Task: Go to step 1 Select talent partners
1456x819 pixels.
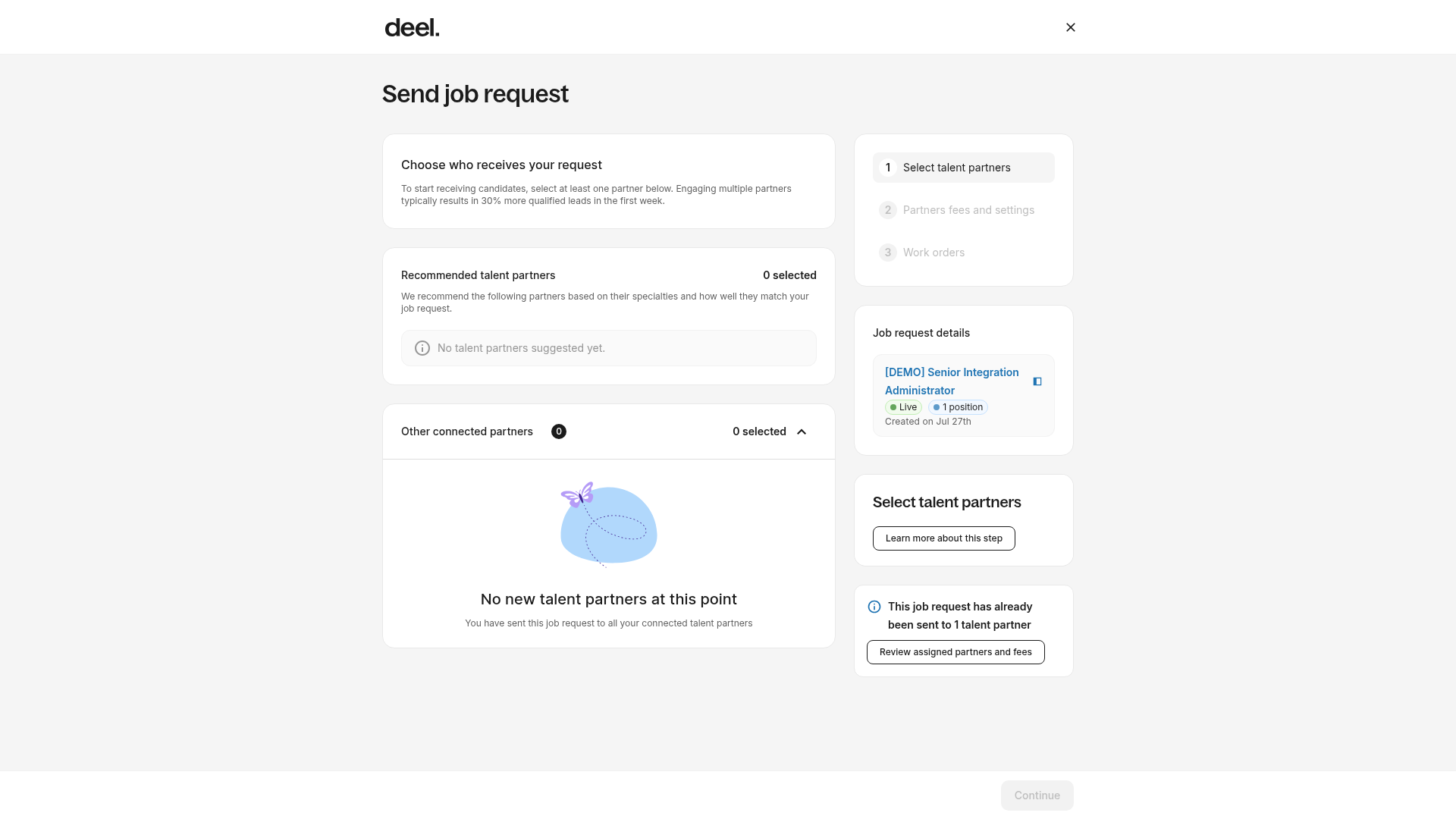Action: click(x=964, y=168)
